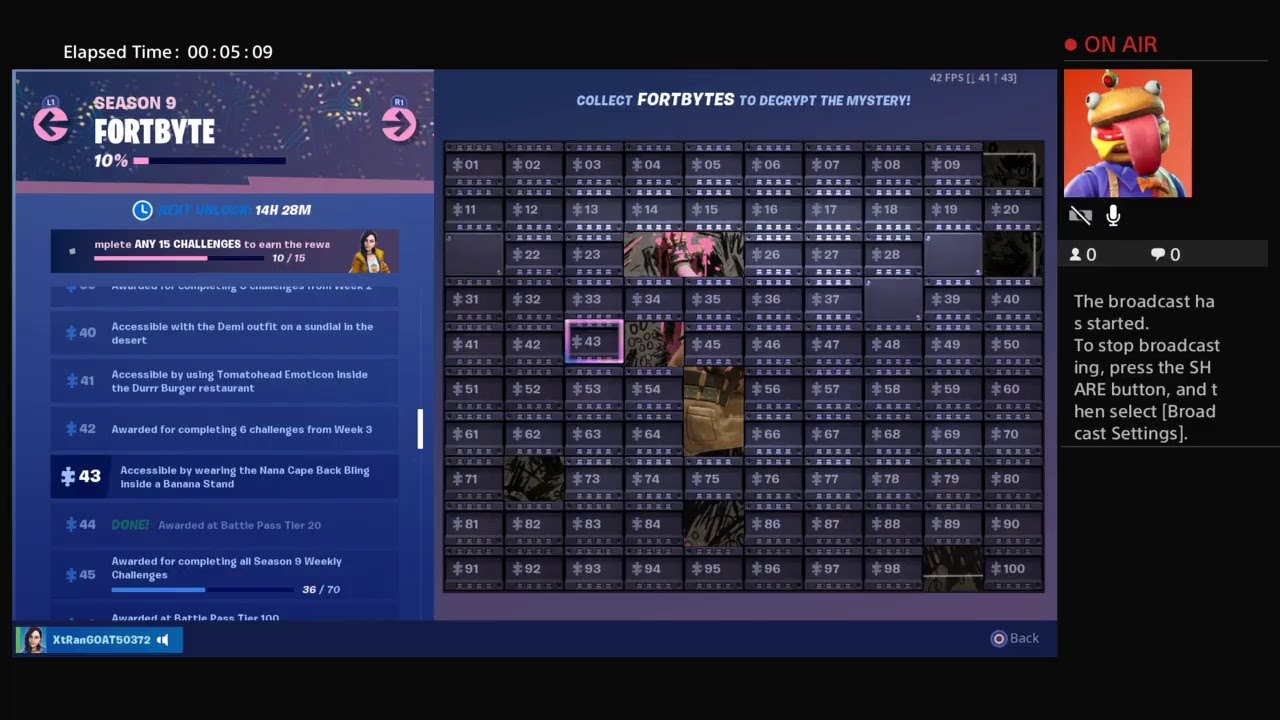Click the left arrow to previous page

[51, 124]
